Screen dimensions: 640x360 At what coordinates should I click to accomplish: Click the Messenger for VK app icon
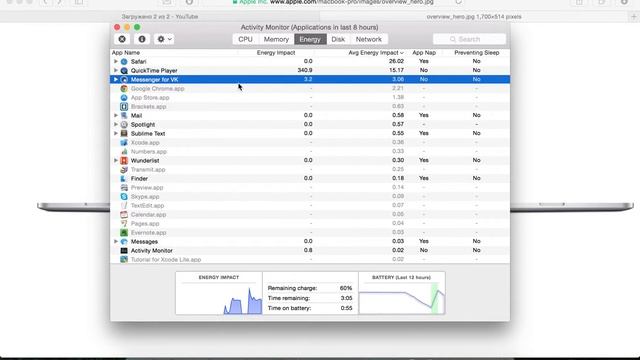click(124, 80)
